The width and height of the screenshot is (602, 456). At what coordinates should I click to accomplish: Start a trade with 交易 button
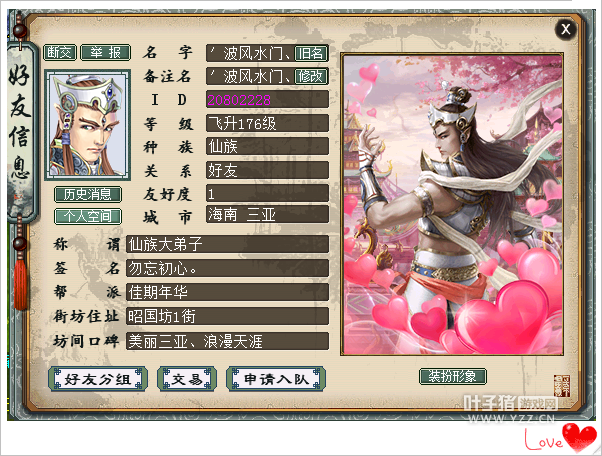187,379
